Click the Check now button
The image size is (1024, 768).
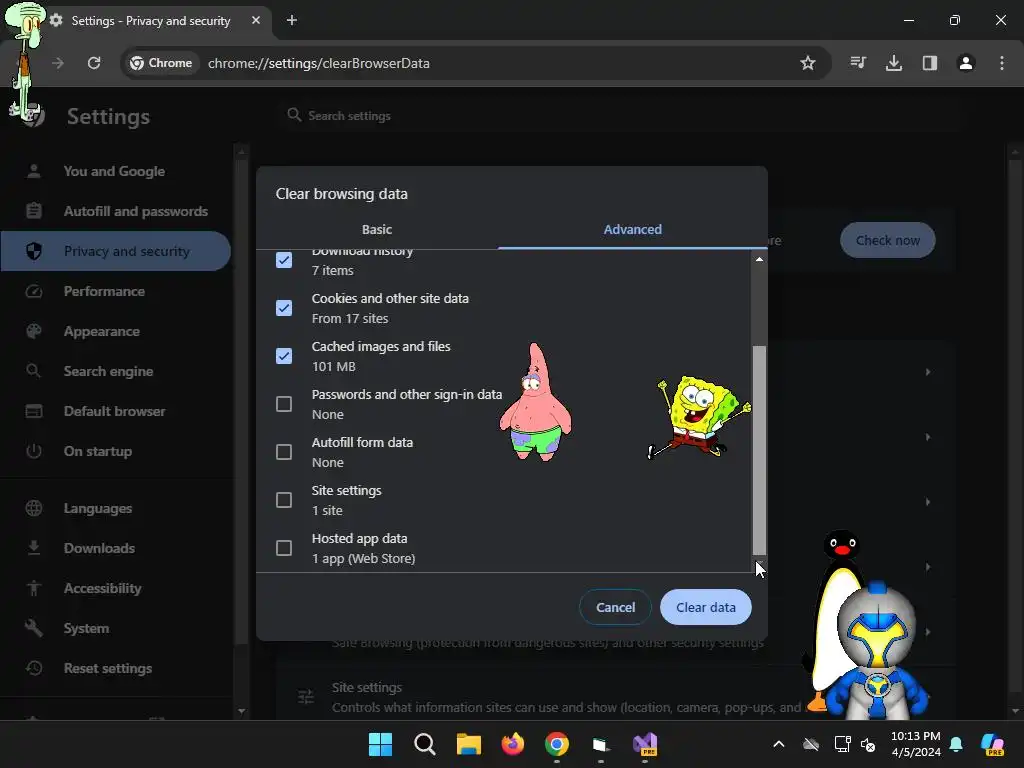pos(888,240)
